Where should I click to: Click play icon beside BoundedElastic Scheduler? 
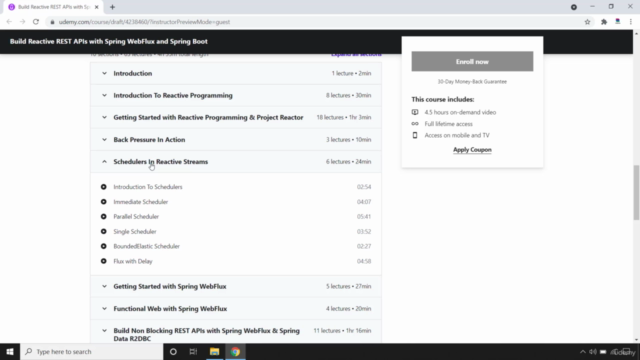[104, 246]
